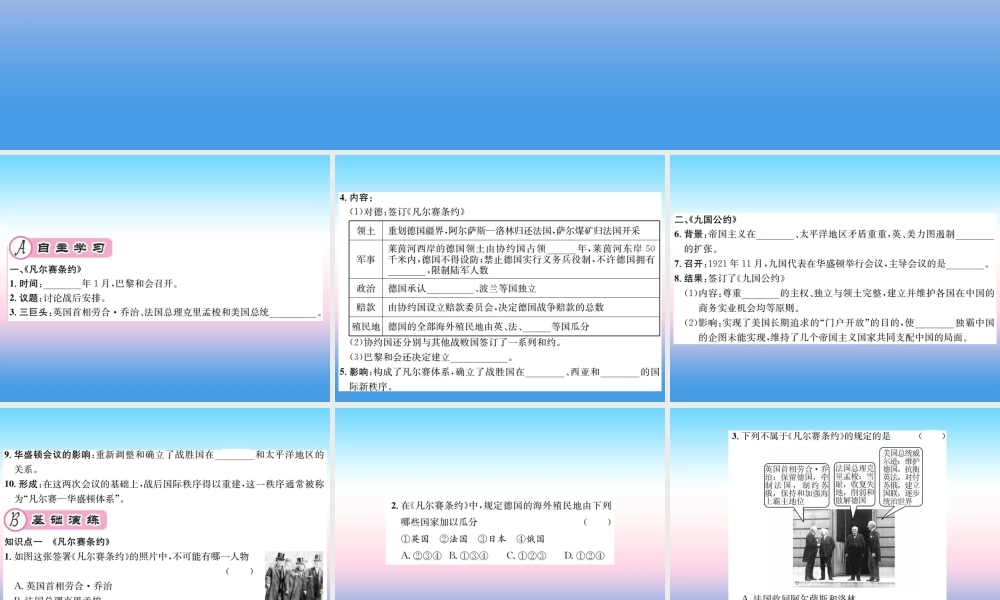Click the A 自主学习 heading badge
The width and height of the screenshot is (1000, 600).
61,247
